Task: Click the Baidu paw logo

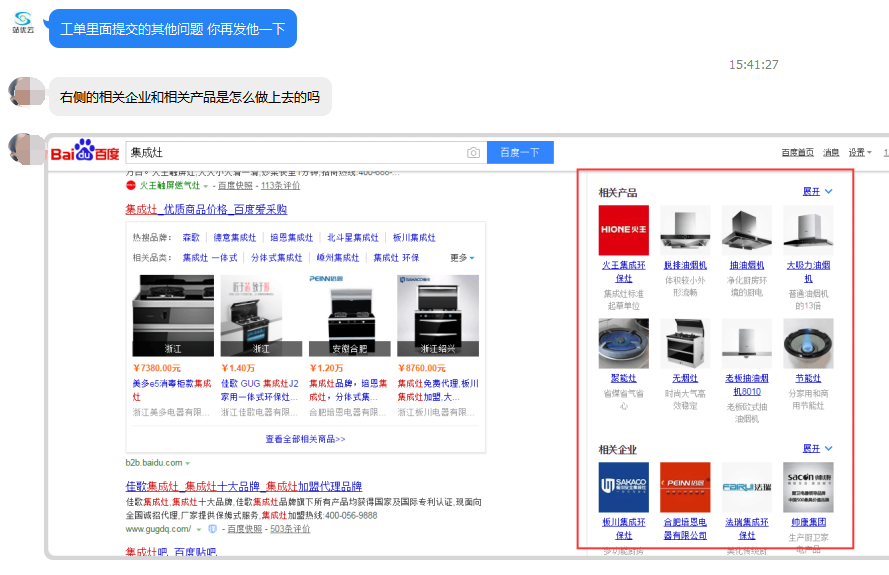Action: point(84,152)
